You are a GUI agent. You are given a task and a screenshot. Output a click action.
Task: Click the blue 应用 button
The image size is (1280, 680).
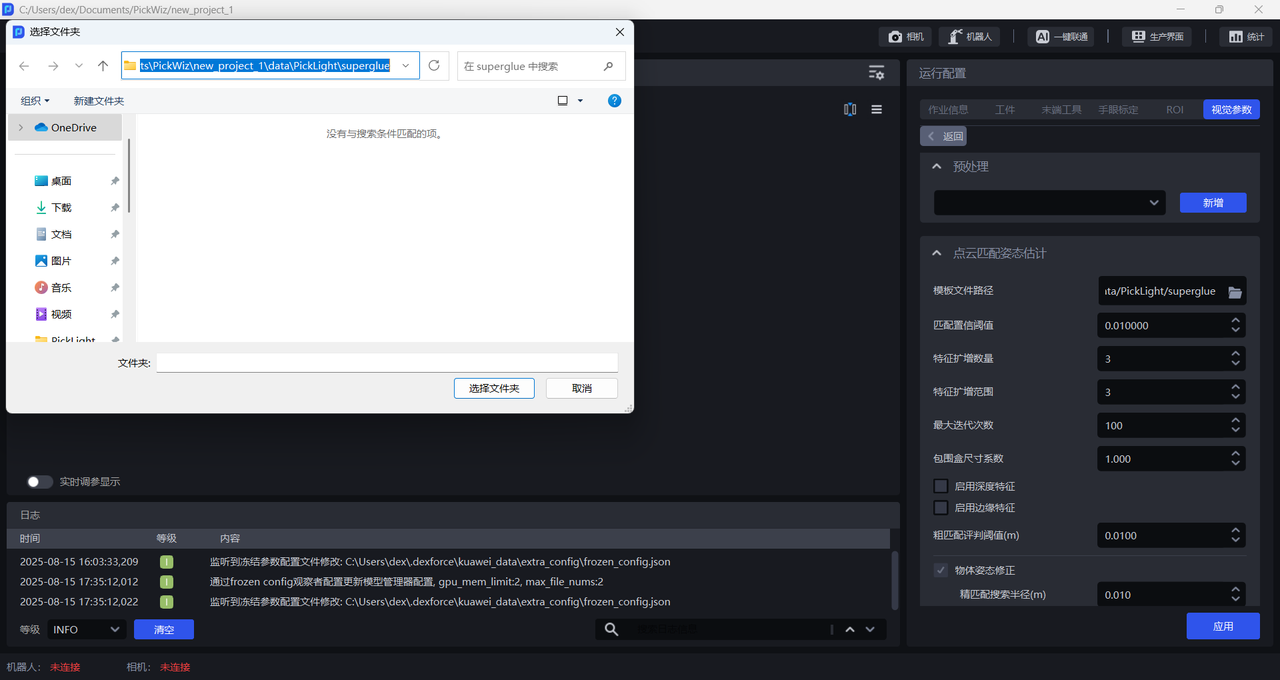1222,626
